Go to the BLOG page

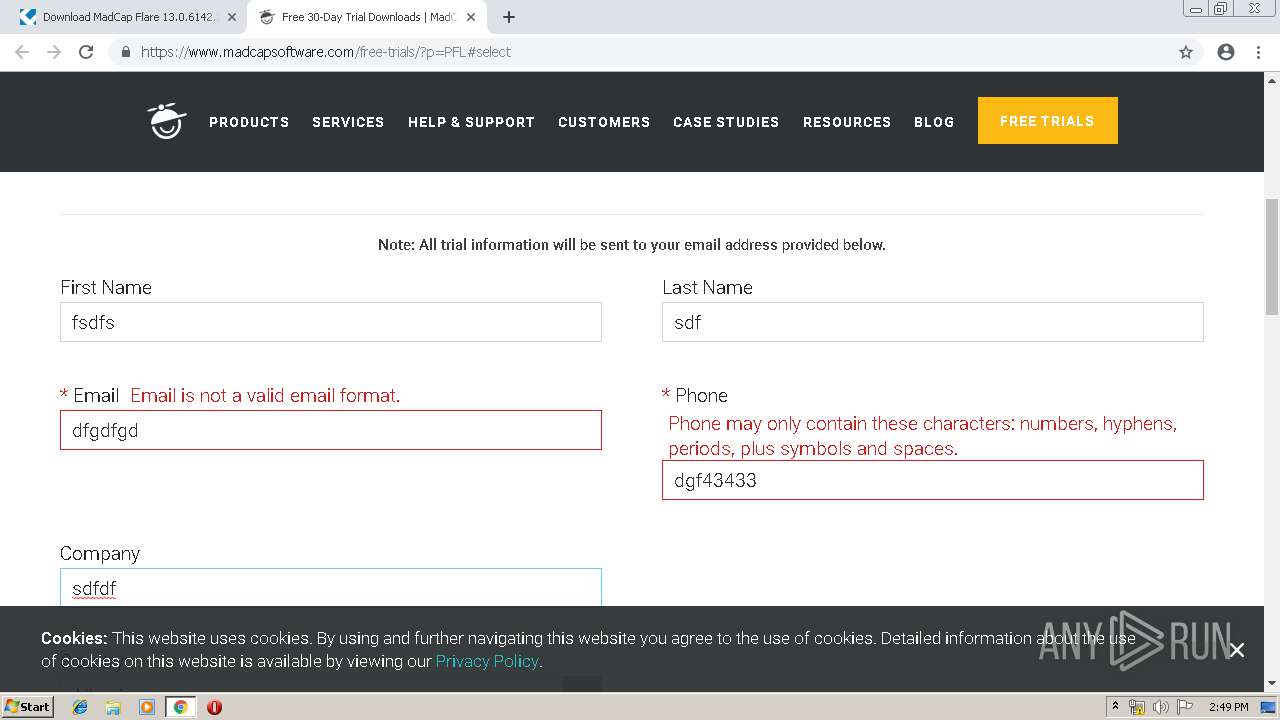coord(934,122)
